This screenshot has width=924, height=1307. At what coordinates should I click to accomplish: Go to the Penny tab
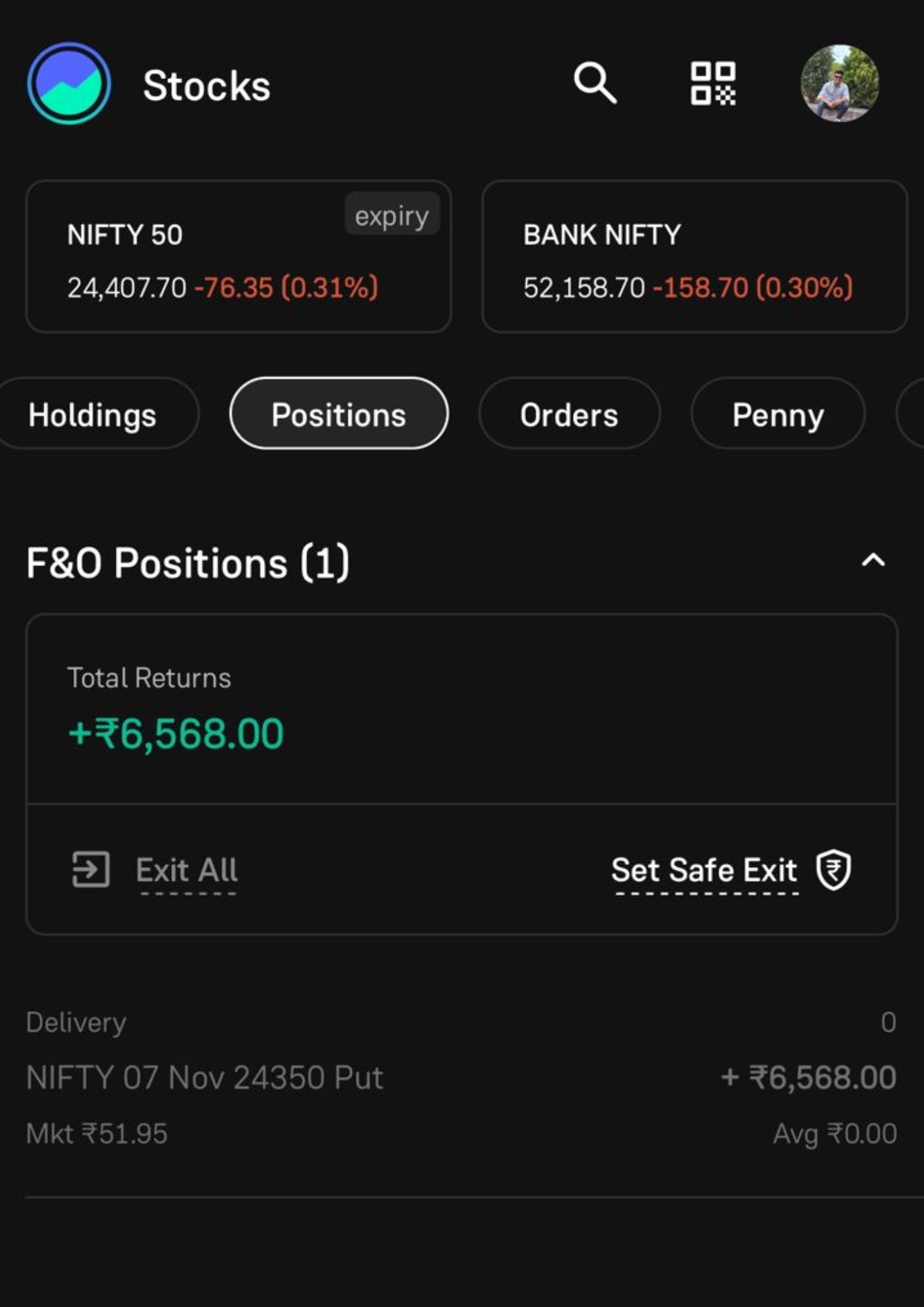(778, 414)
